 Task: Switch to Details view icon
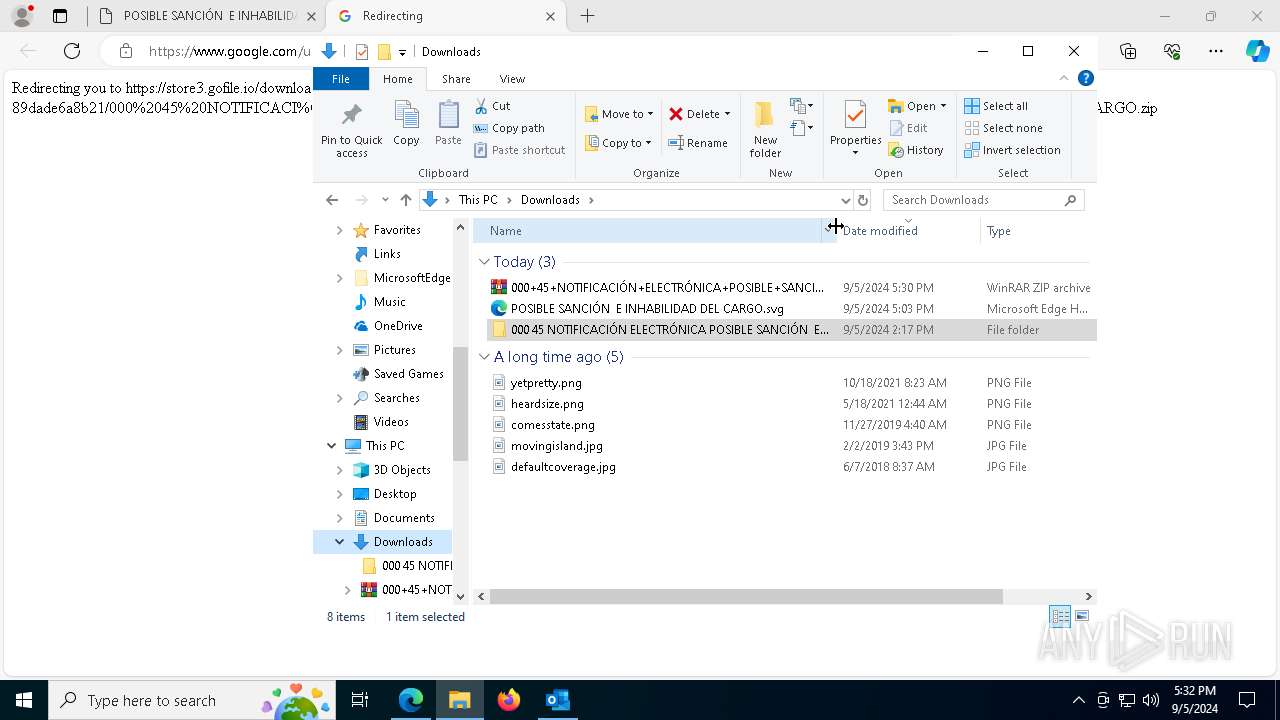pyautogui.click(x=1060, y=617)
